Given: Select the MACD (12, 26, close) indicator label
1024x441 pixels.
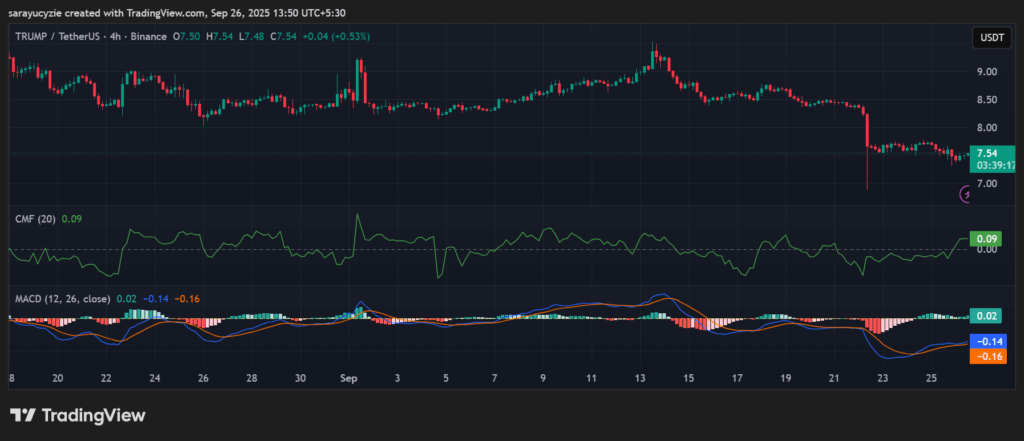Looking at the screenshot, I should click(60, 298).
